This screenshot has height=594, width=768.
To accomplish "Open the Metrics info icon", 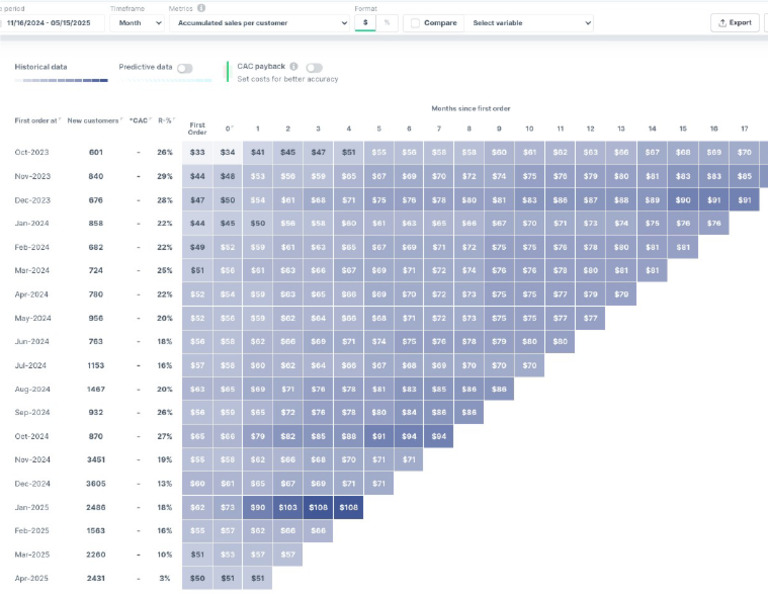I will pyautogui.click(x=201, y=8).
